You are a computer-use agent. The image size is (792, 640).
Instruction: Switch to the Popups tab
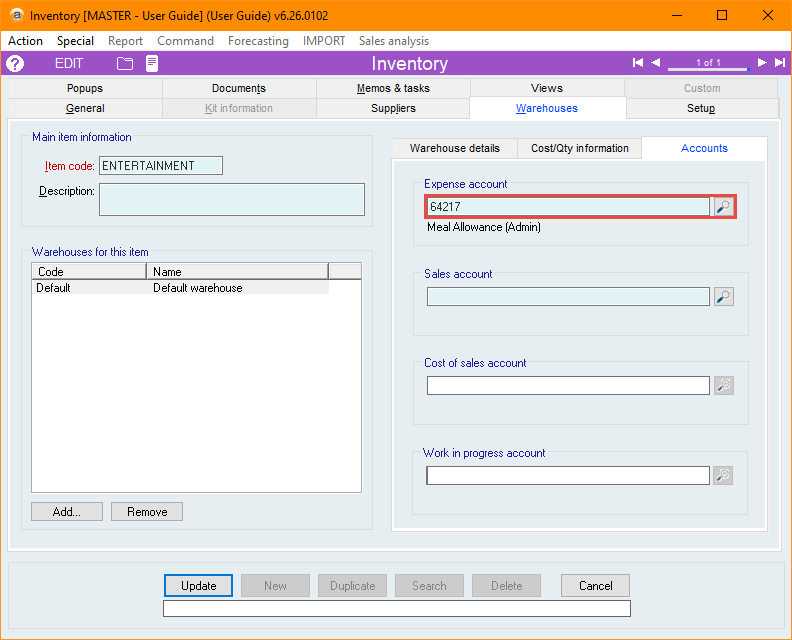click(85, 88)
